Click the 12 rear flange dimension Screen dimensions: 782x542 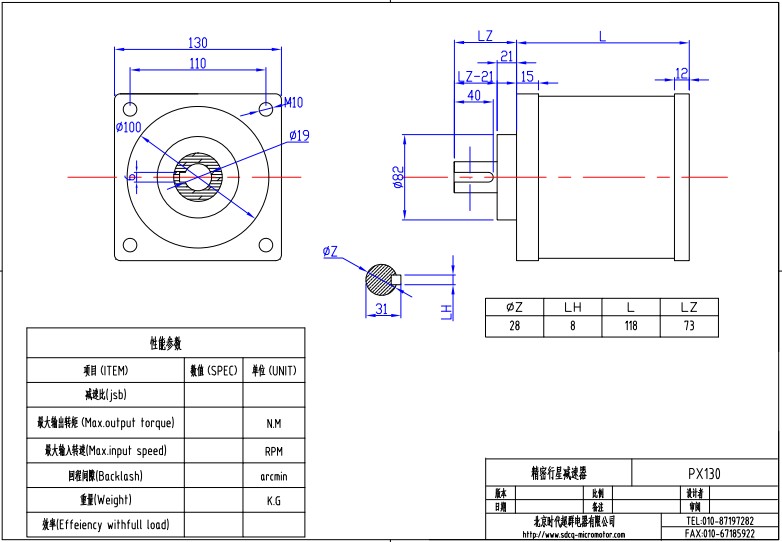click(x=682, y=73)
